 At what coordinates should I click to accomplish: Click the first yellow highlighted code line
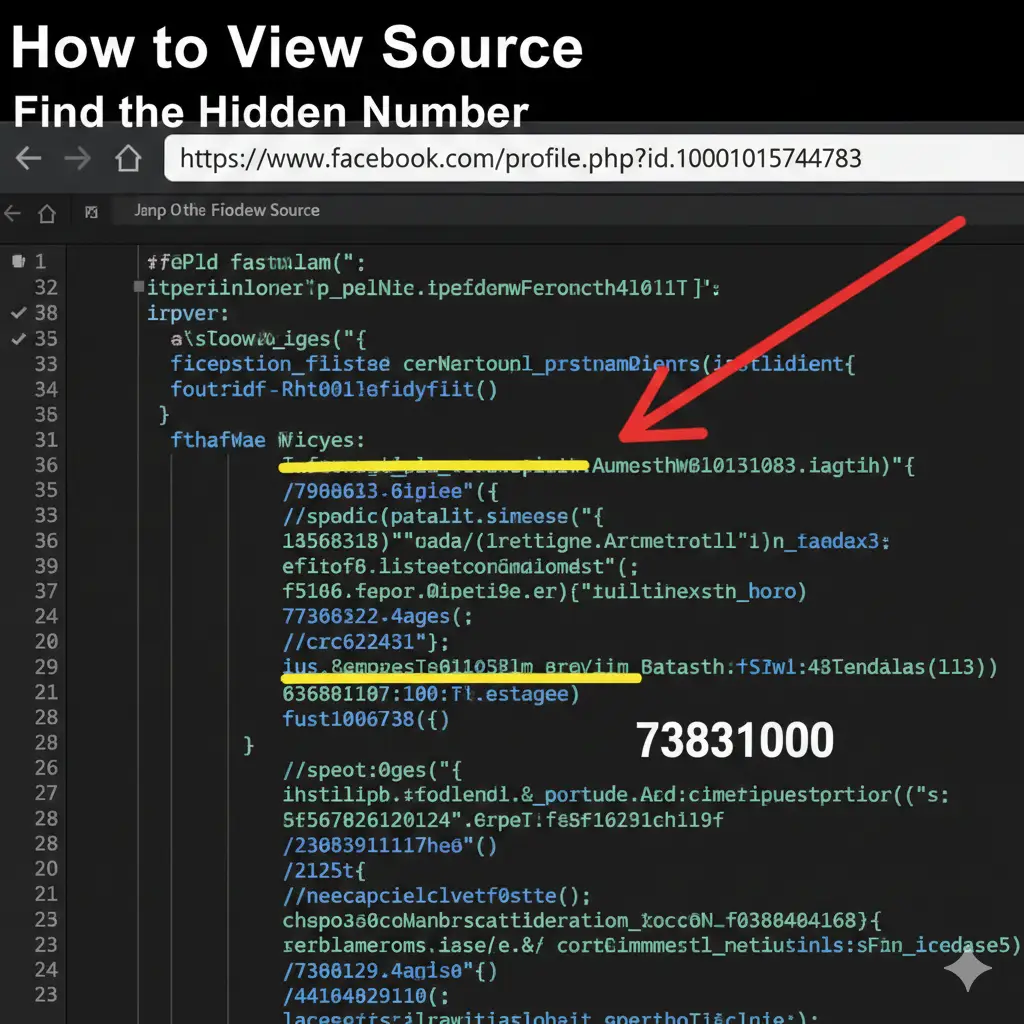tap(432, 464)
